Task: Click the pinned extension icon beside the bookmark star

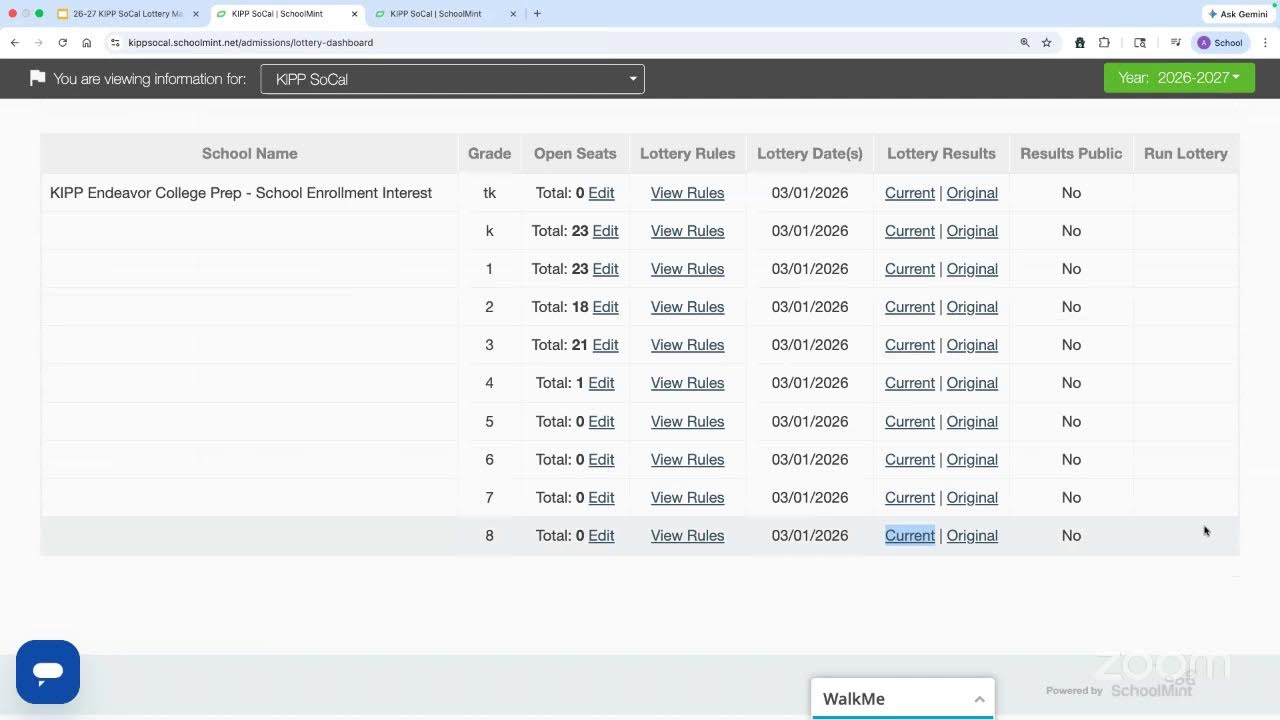Action: tap(1080, 43)
